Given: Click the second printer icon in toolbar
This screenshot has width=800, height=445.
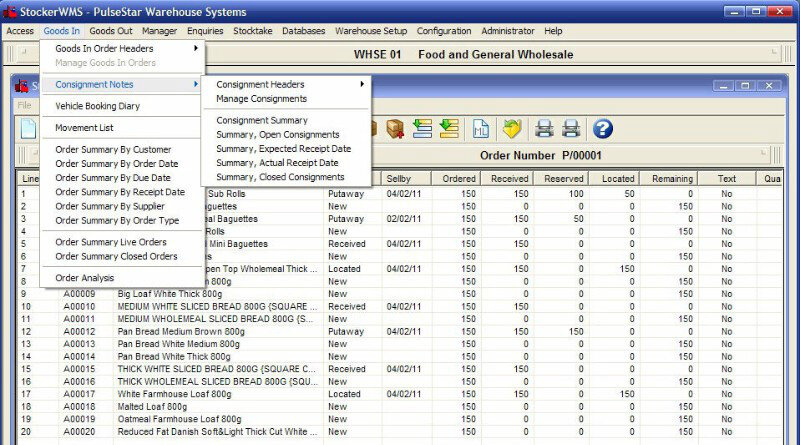Looking at the screenshot, I should pyautogui.click(x=571, y=128).
